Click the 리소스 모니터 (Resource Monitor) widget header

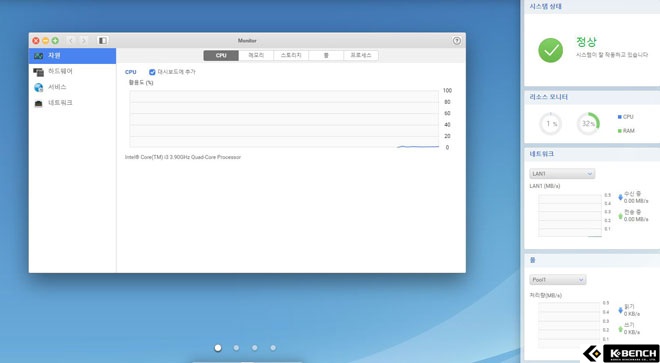(x=592, y=97)
